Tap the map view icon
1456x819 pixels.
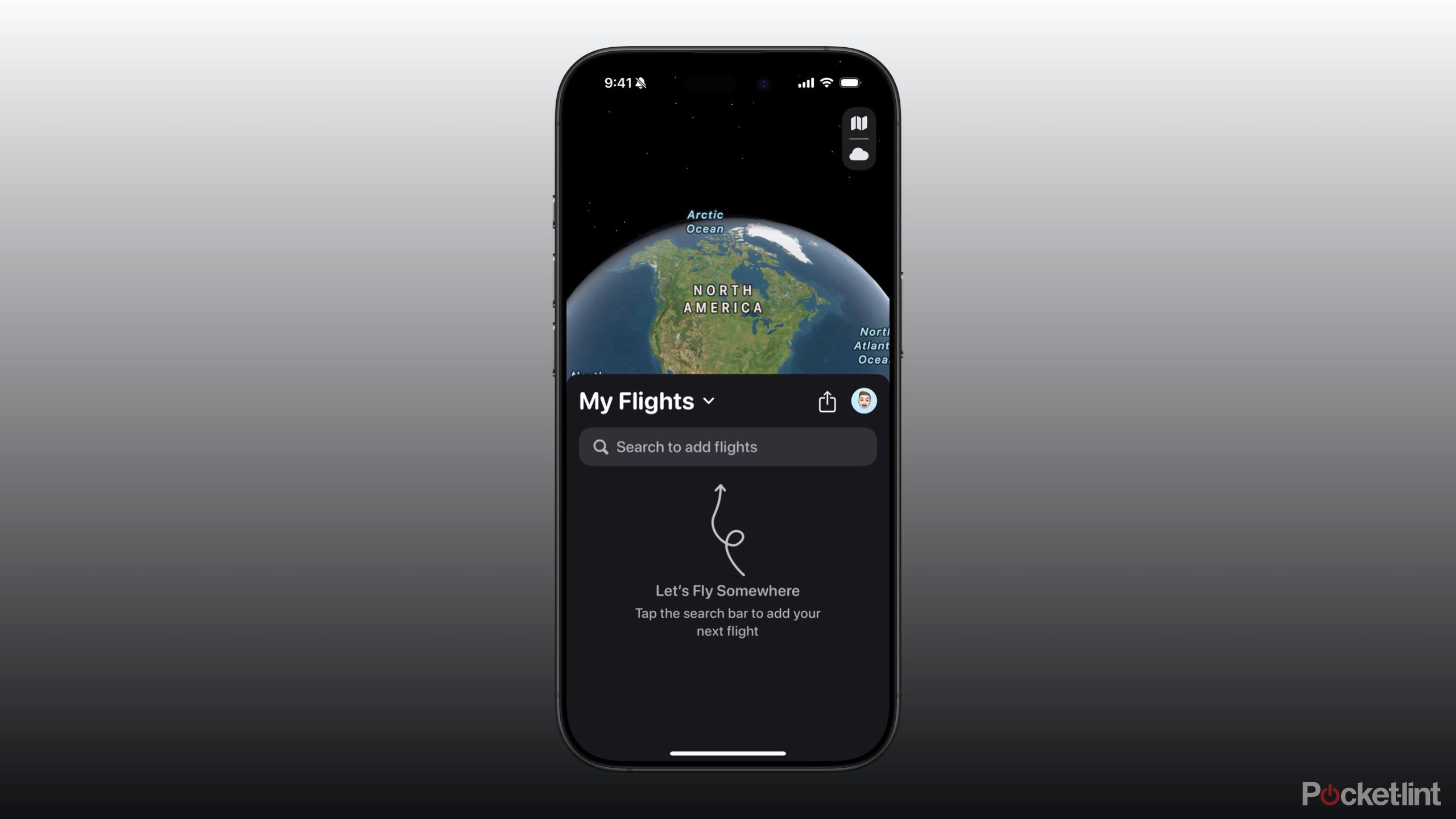(x=858, y=122)
